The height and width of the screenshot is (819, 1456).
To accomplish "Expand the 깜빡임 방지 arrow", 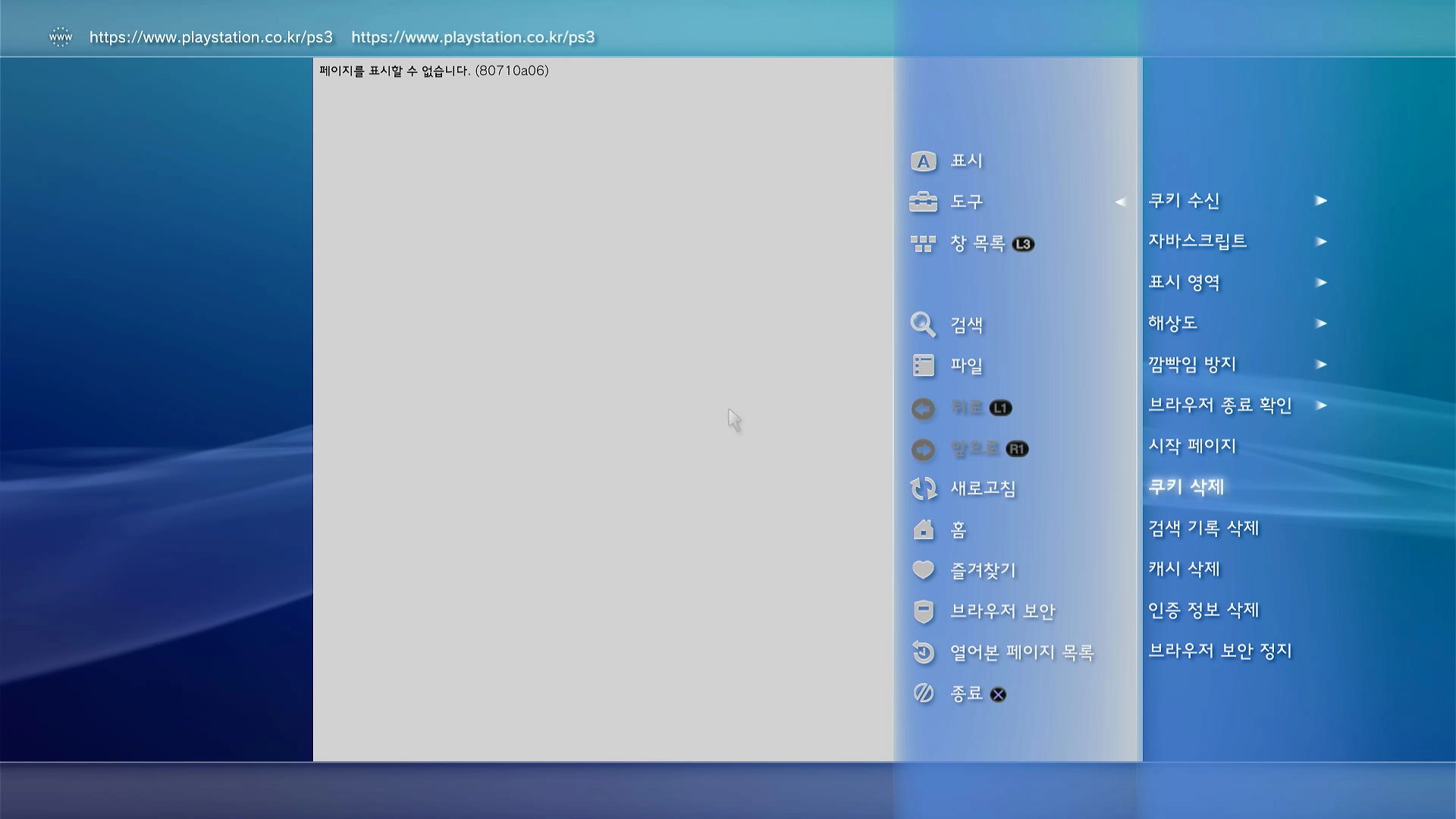I will [1321, 365].
